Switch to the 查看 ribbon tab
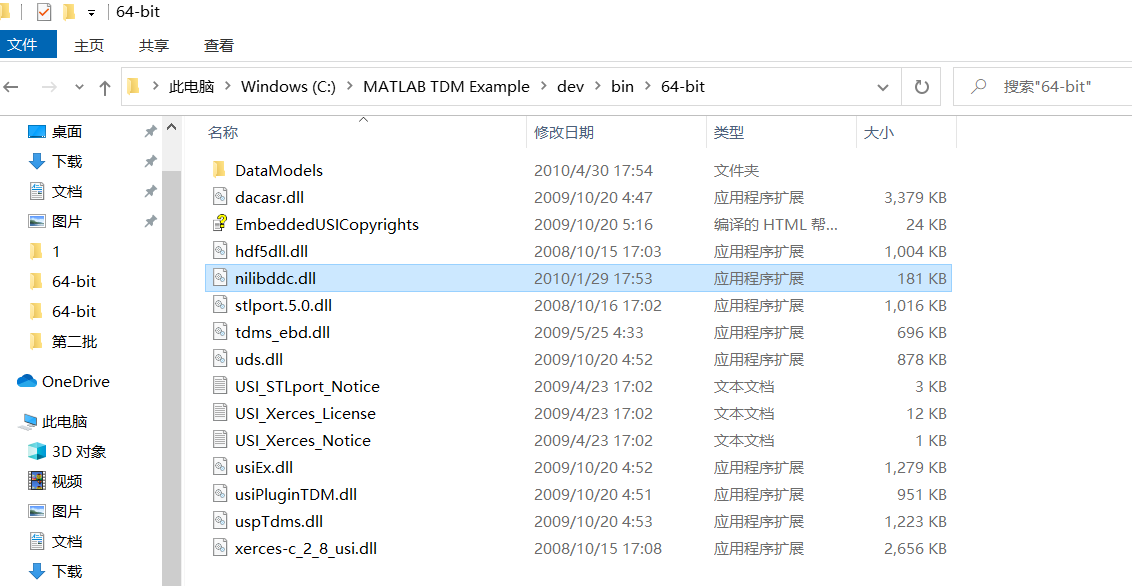The height and width of the screenshot is (586, 1132). tap(219, 45)
